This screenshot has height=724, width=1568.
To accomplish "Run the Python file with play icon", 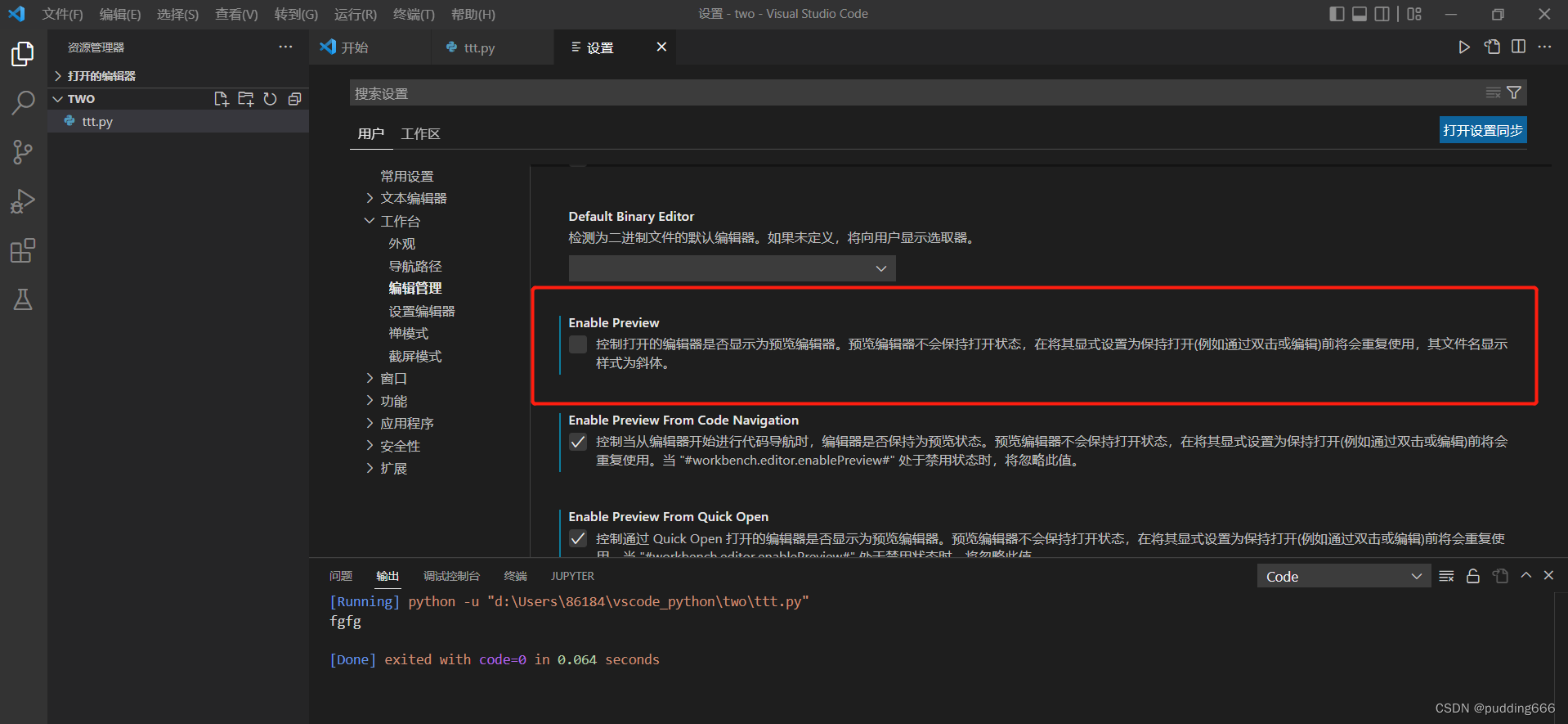I will [1464, 47].
